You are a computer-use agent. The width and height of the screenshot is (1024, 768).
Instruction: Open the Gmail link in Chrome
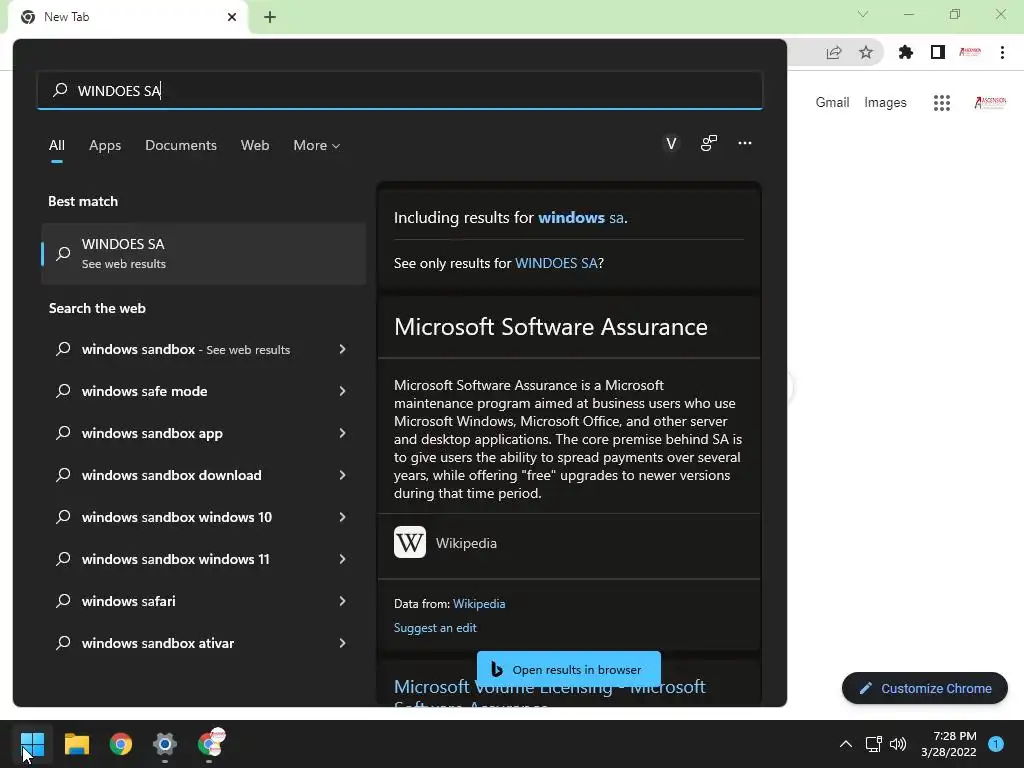832,103
